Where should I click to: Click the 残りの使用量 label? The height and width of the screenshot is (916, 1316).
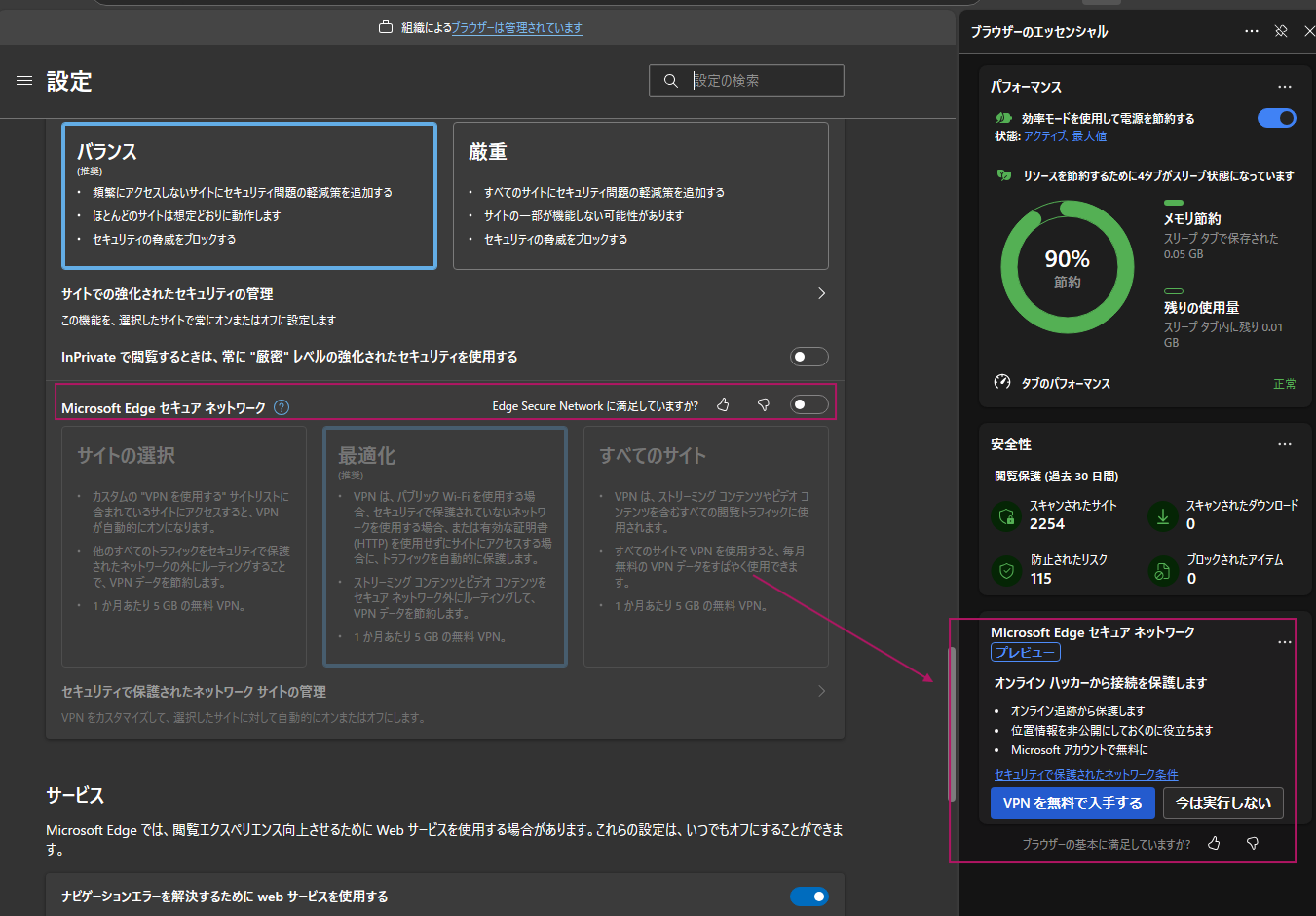(x=1201, y=308)
